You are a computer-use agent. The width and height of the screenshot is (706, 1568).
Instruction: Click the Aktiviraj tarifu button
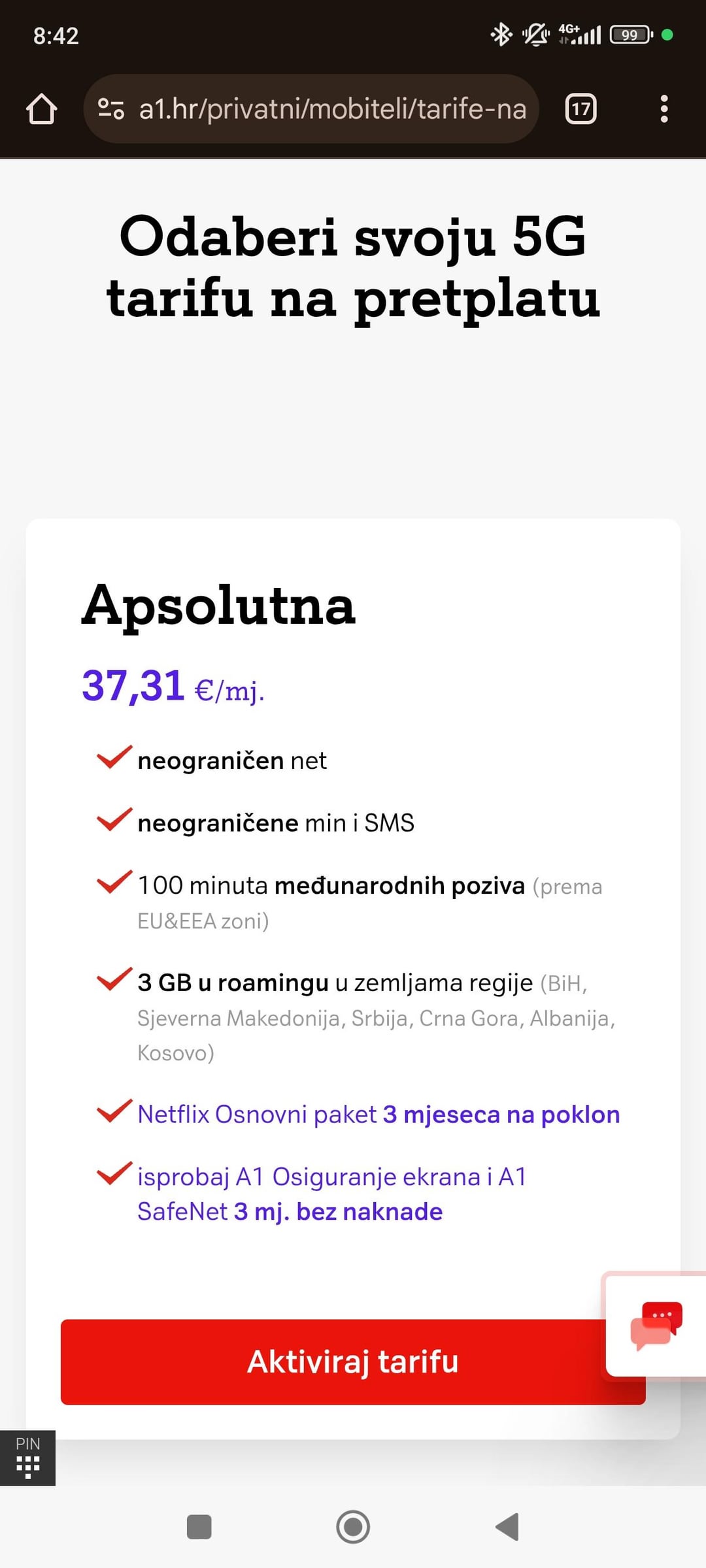point(353,1362)
